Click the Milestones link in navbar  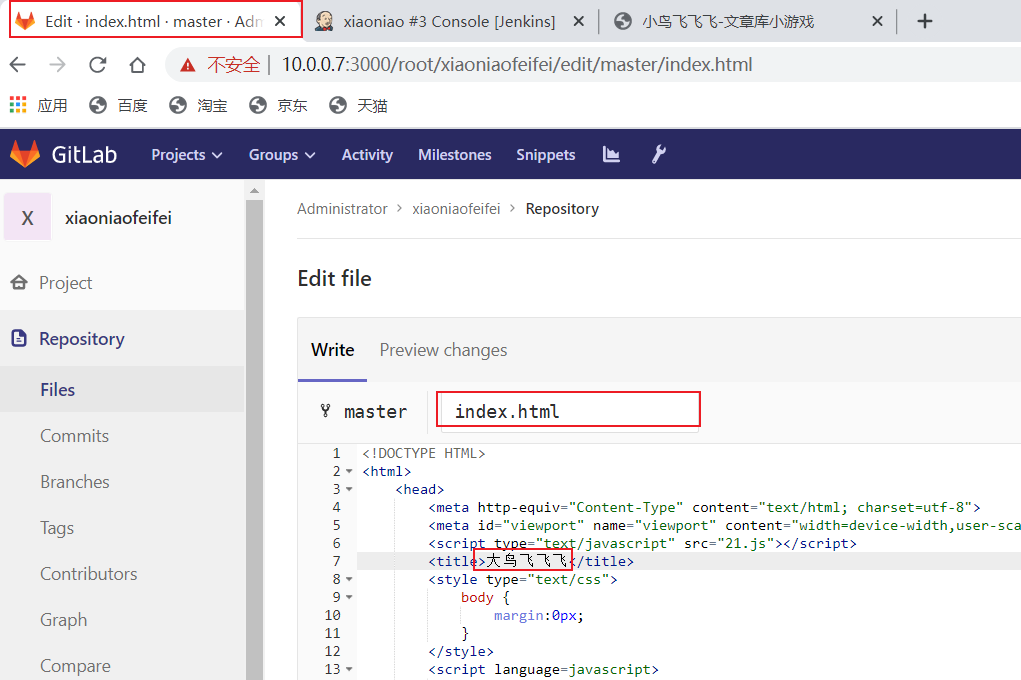pyautogui.click(x=454, y=155)
